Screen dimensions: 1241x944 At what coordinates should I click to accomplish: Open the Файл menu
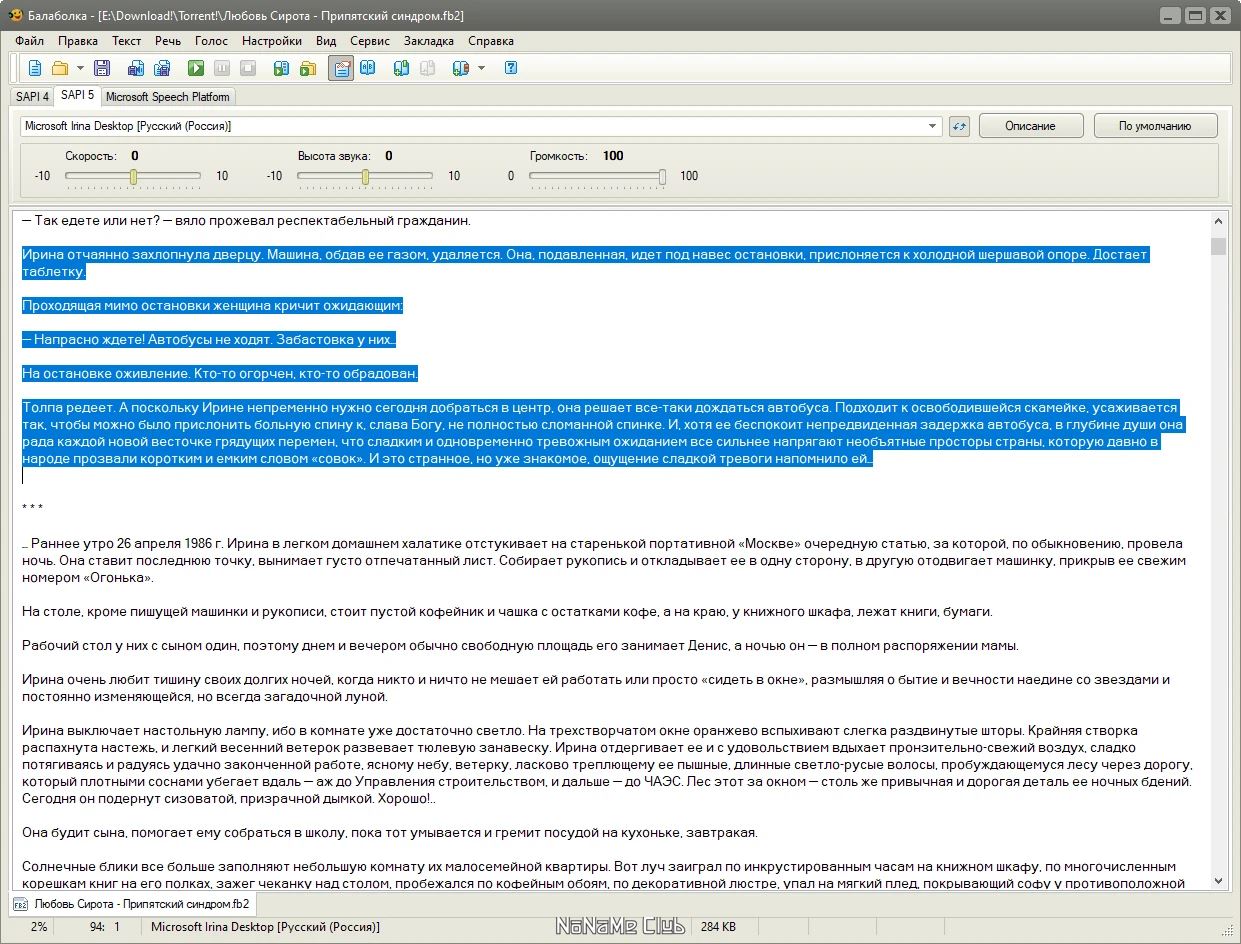(30, 41)
